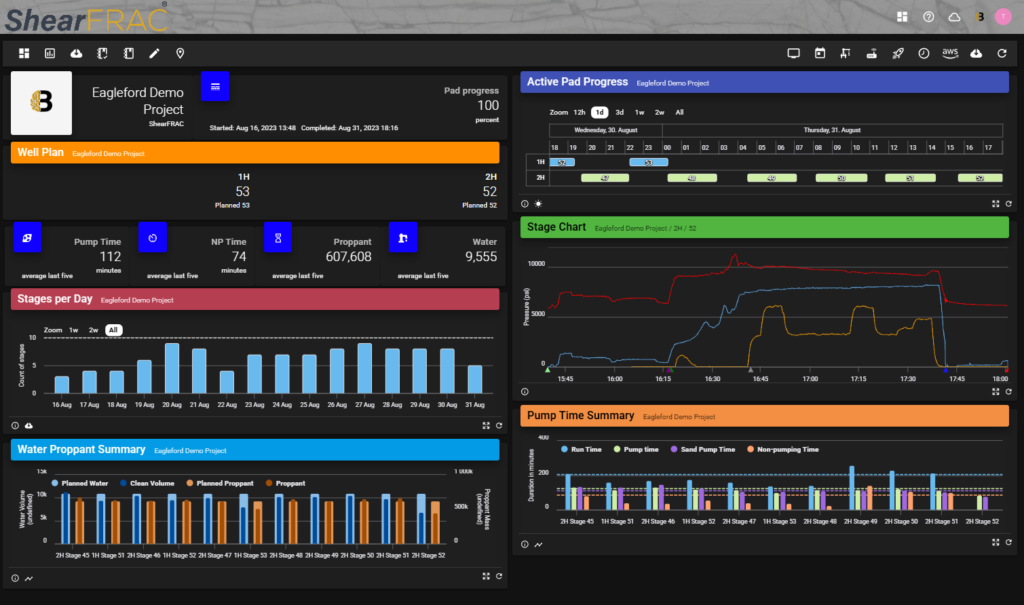Click the 20 Aug bar in Stages per Day
Screen dimensions: 1024x605
172,368
